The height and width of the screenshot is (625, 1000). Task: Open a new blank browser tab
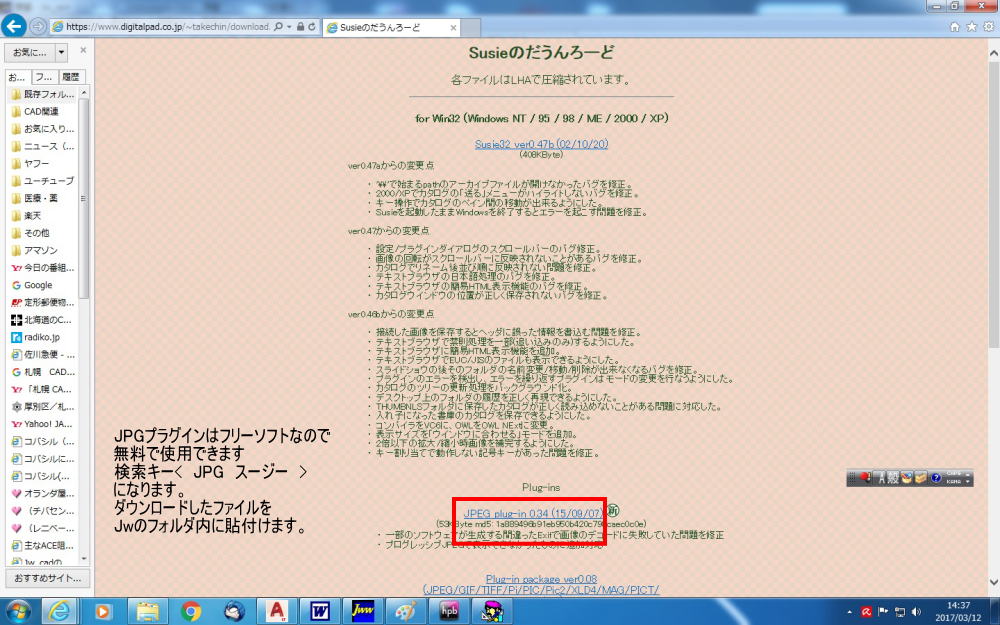pos(470,27)
